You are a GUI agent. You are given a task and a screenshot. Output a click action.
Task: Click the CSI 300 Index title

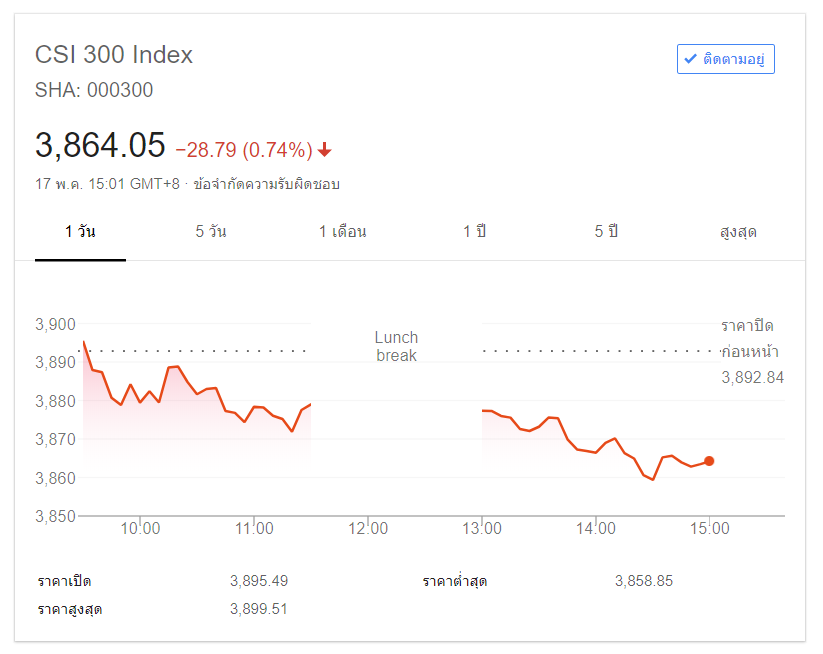tap(114, 55)
